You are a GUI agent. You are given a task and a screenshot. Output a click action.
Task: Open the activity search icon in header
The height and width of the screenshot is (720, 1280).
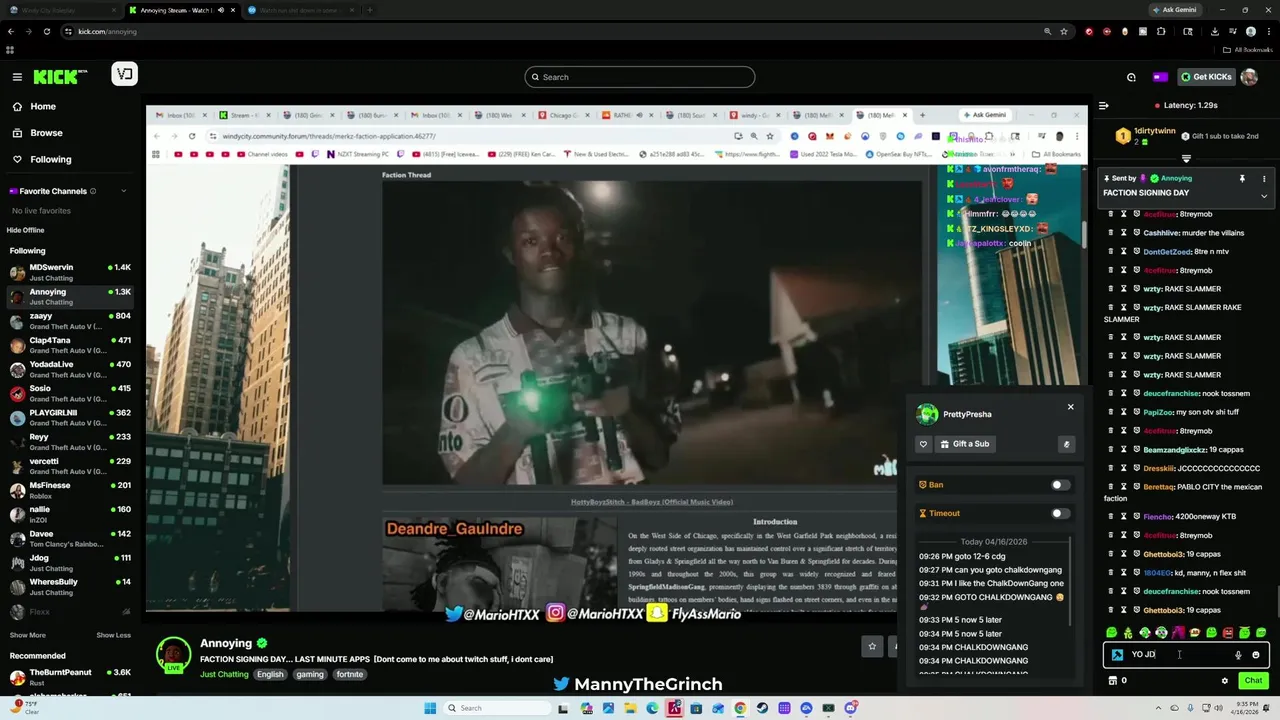[1131, 77]
